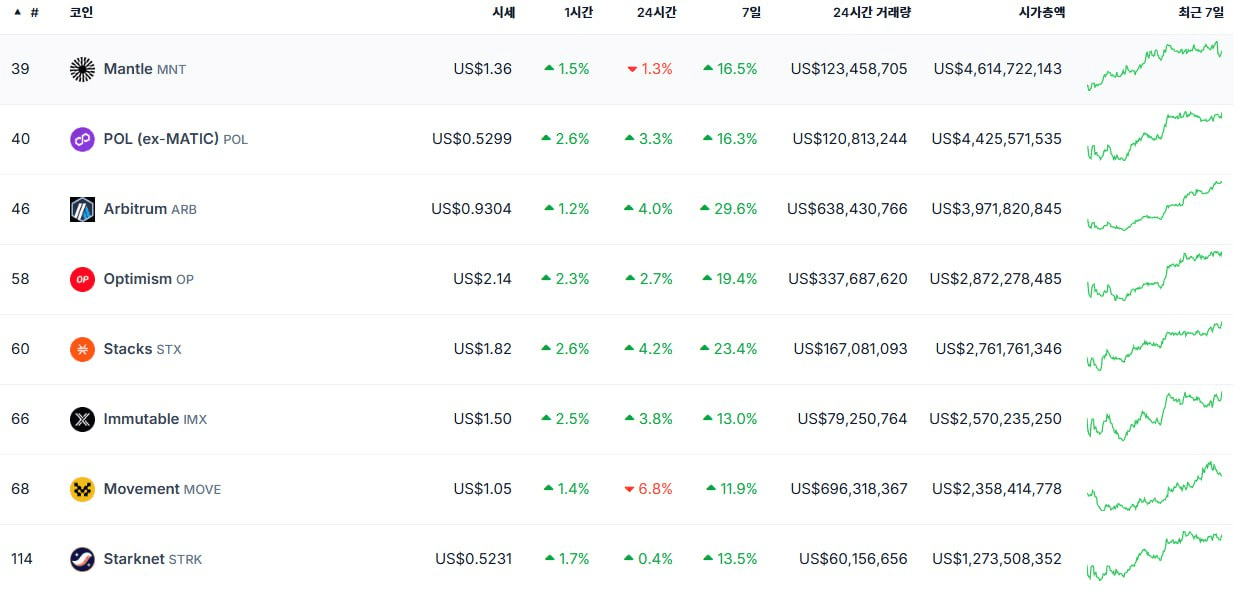Click Movement market cap US$2,358,414,778
Viewport: 1236px width, 592px height.
997,489
